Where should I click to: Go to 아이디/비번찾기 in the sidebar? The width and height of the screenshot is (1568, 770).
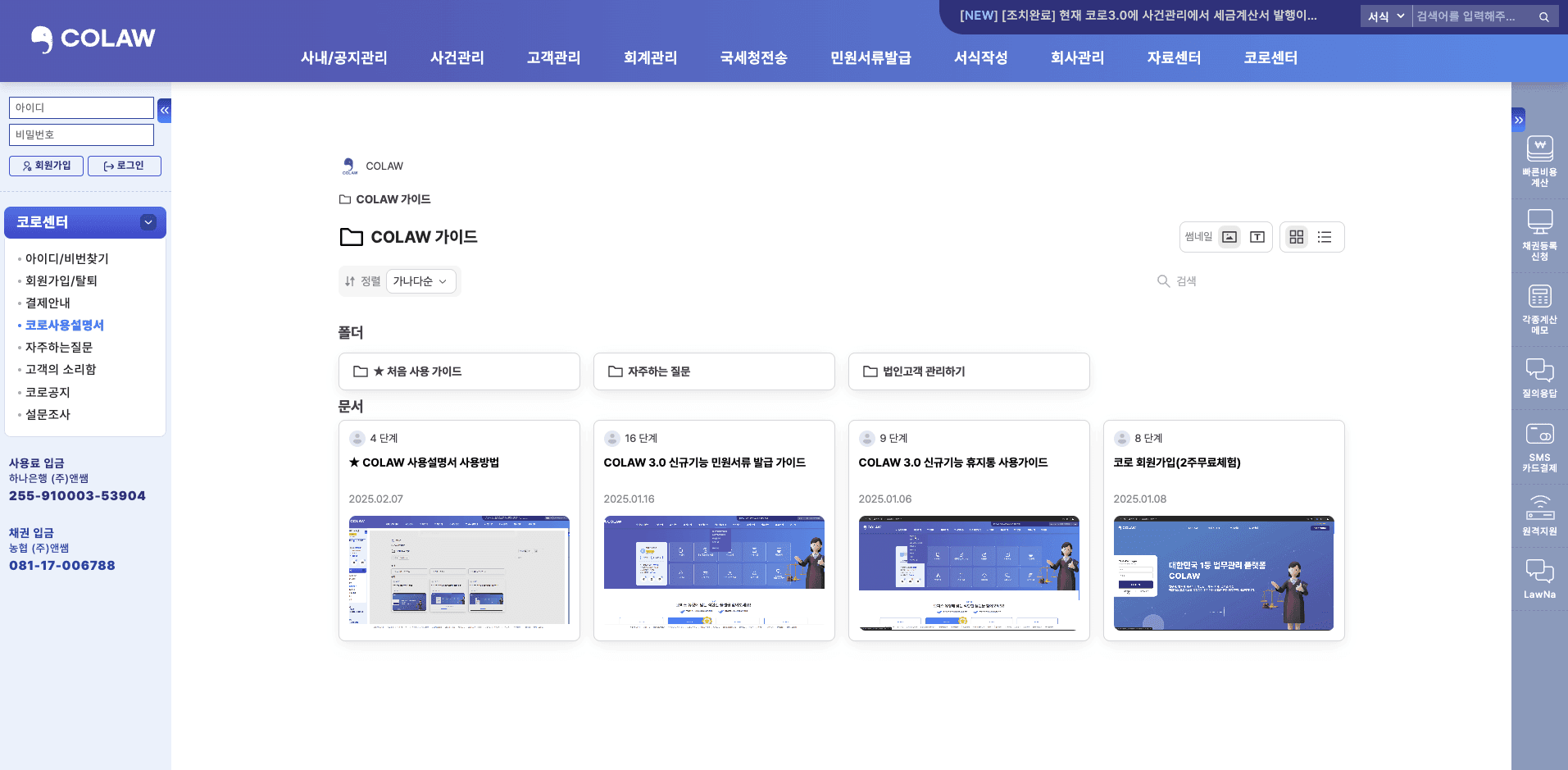pos(67,258)
